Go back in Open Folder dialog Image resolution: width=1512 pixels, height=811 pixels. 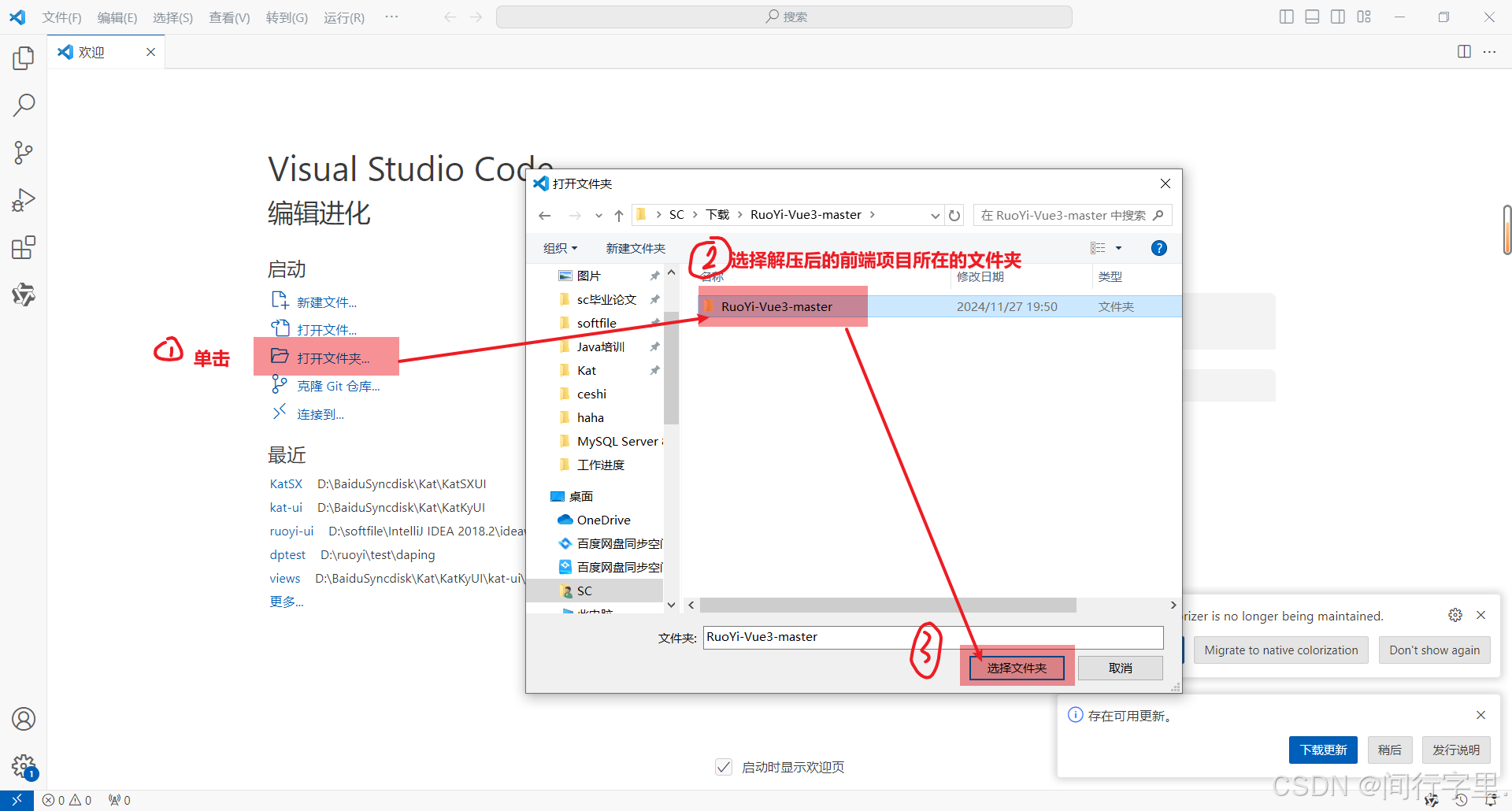pyautogui.click(x=545, y=215)
